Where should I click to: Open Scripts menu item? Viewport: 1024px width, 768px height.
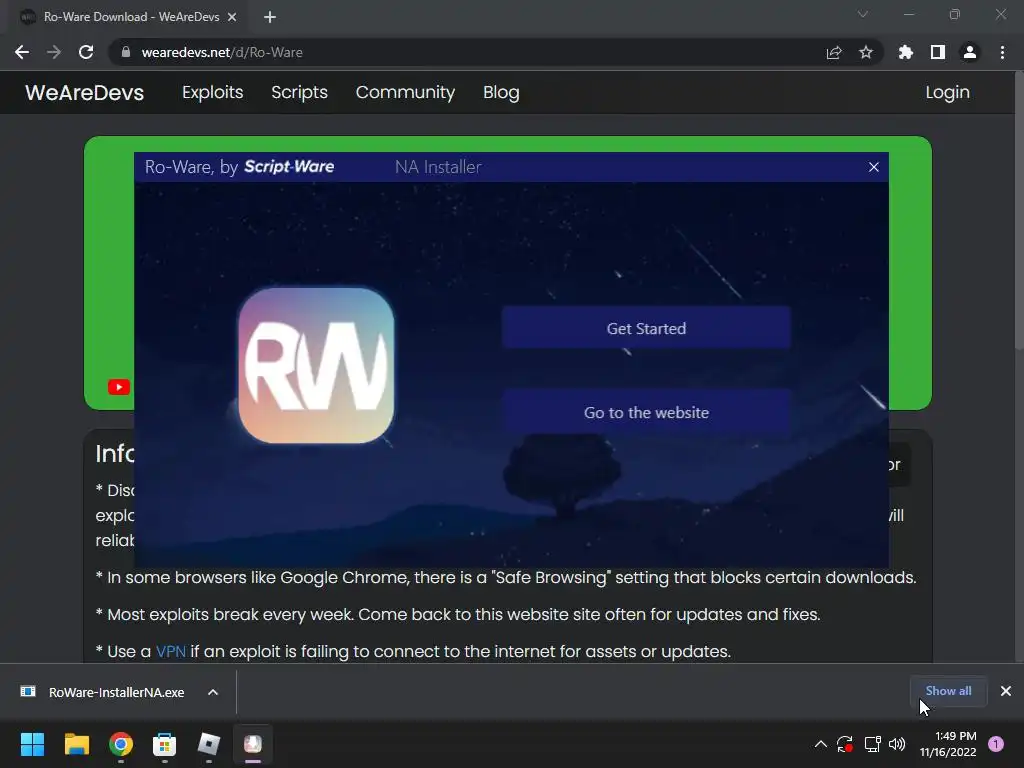coord(299,92)
